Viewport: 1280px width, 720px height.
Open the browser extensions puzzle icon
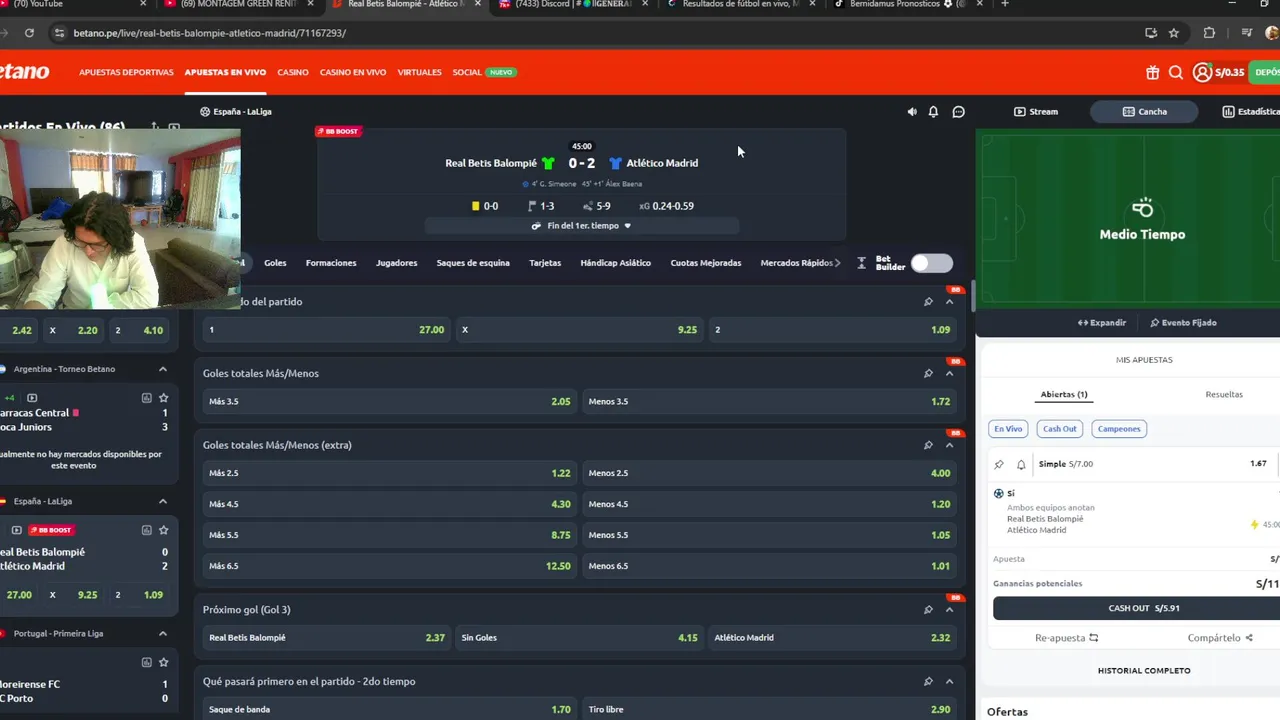(1209, 33)
